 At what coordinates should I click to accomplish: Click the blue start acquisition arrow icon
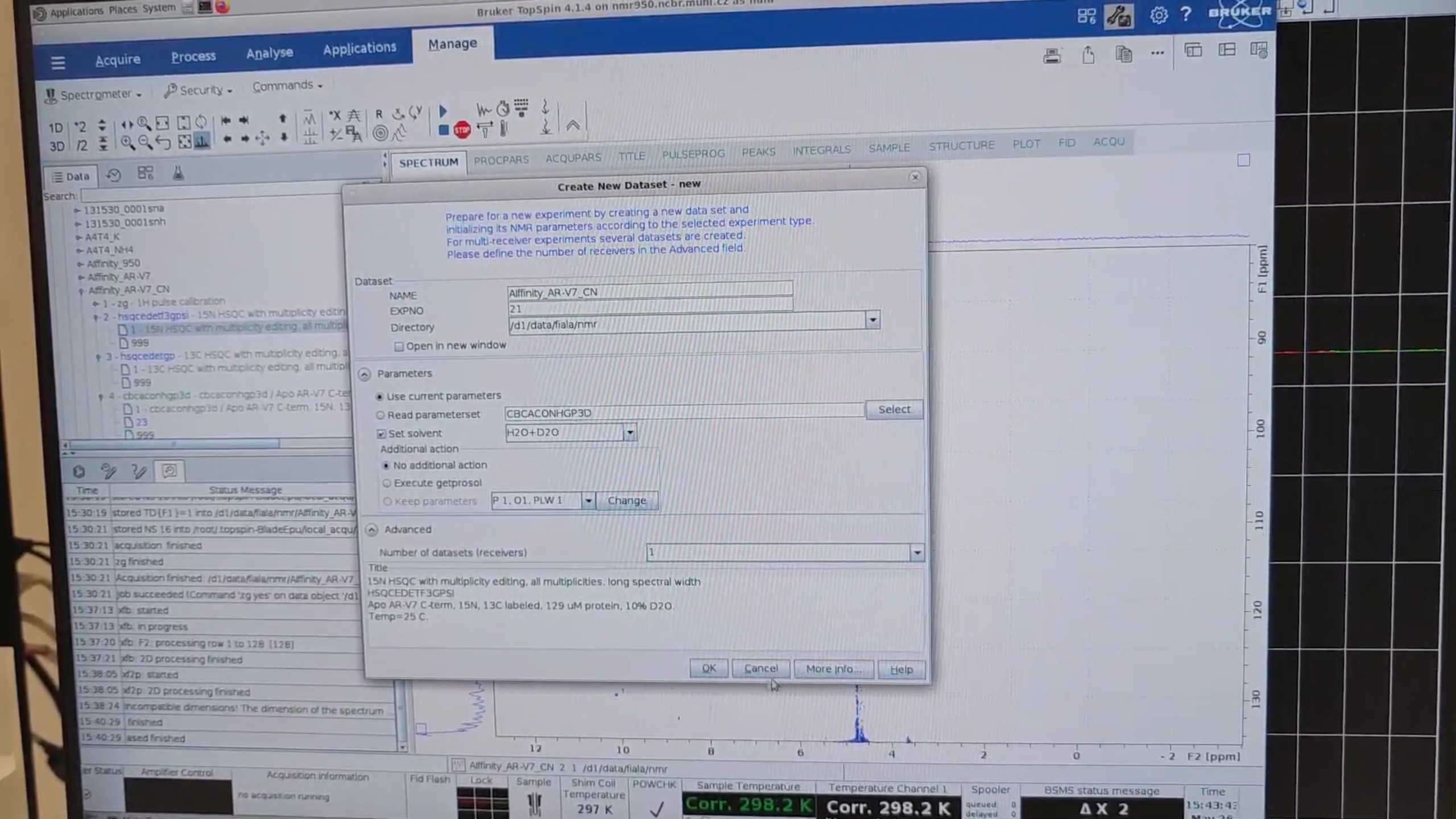[x=444, y=111]
